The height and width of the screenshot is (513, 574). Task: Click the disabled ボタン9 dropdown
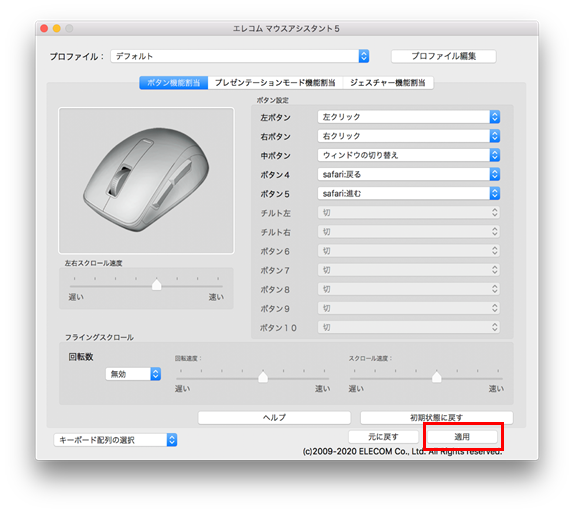coord(409,308)
